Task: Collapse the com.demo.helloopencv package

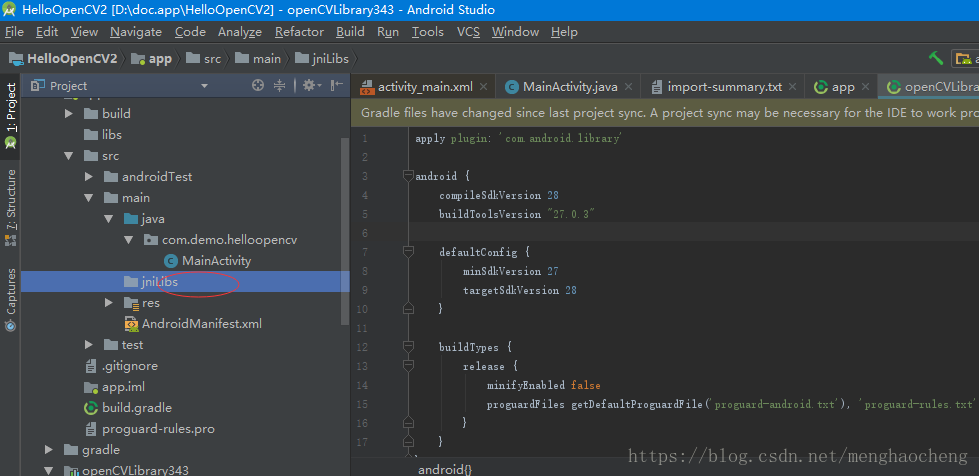Action: tap(129, 240)
